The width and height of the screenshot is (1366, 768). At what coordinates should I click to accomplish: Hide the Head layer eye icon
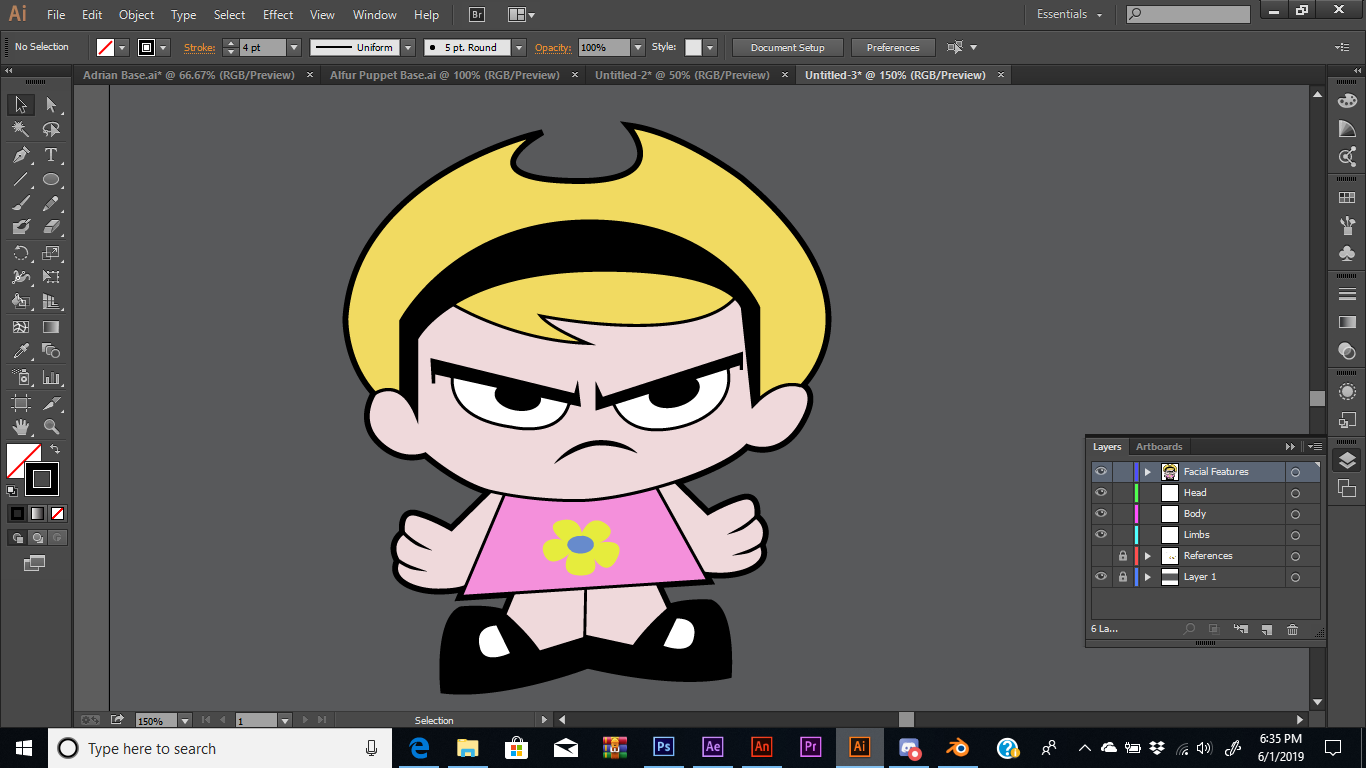pyautogui.click(x=1101, y=493)
